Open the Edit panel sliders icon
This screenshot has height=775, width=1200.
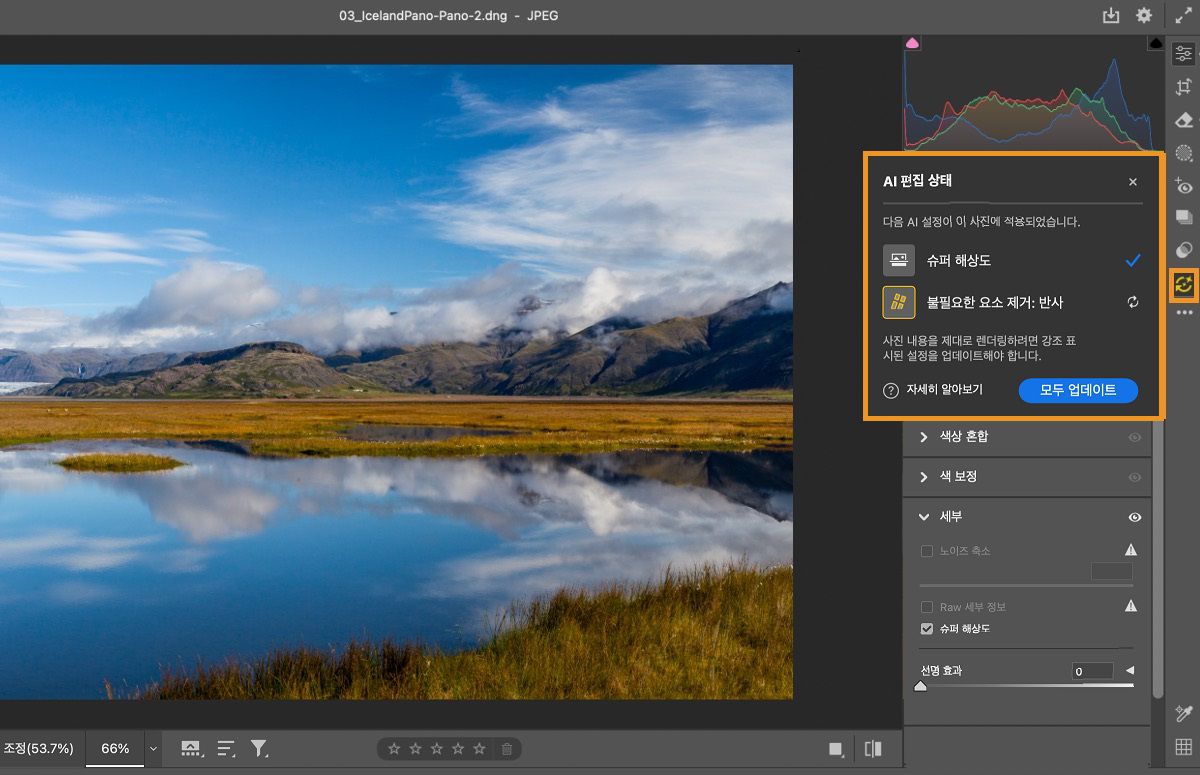coord(1184,54)
